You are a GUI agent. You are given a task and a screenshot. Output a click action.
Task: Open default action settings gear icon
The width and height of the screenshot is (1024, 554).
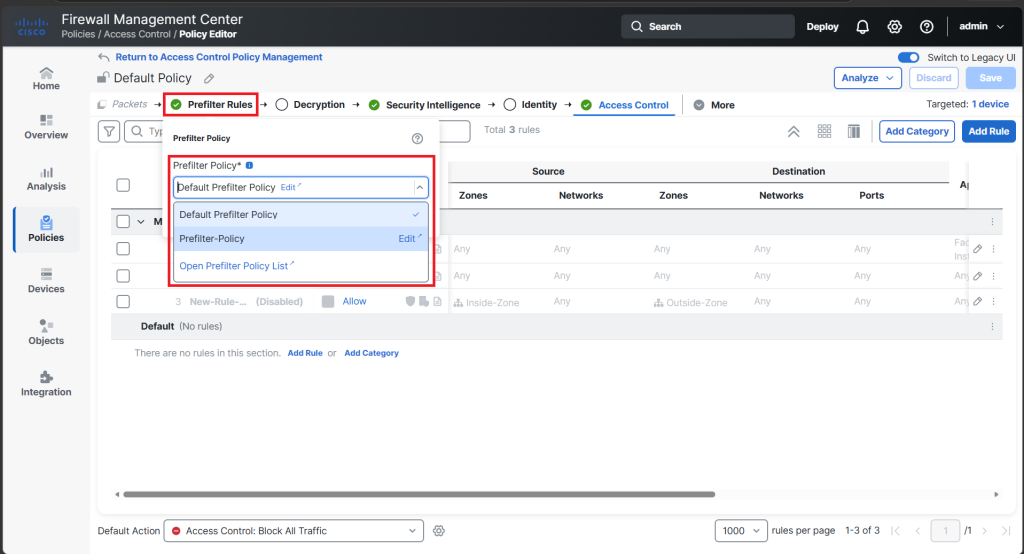pos(439,530)
